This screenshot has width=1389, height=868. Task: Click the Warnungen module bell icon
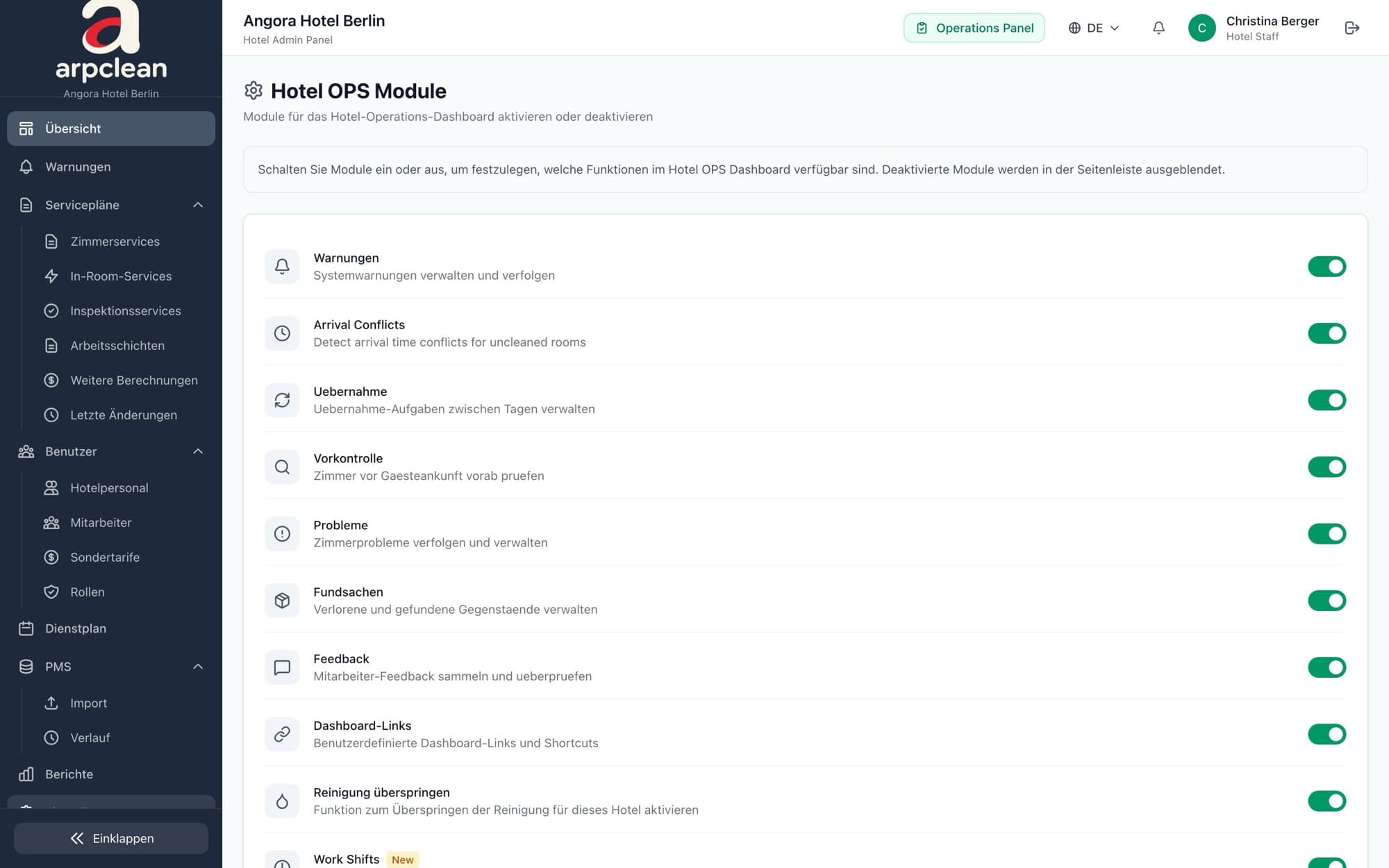282,267
